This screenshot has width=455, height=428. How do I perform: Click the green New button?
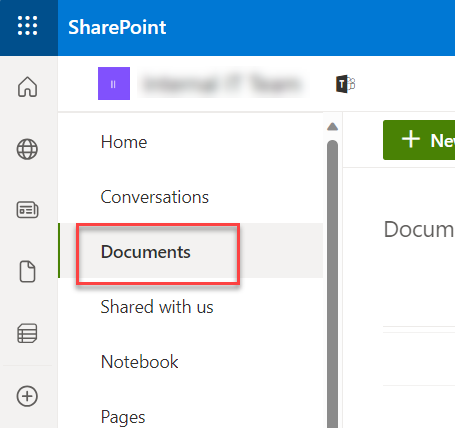[419, 140]
